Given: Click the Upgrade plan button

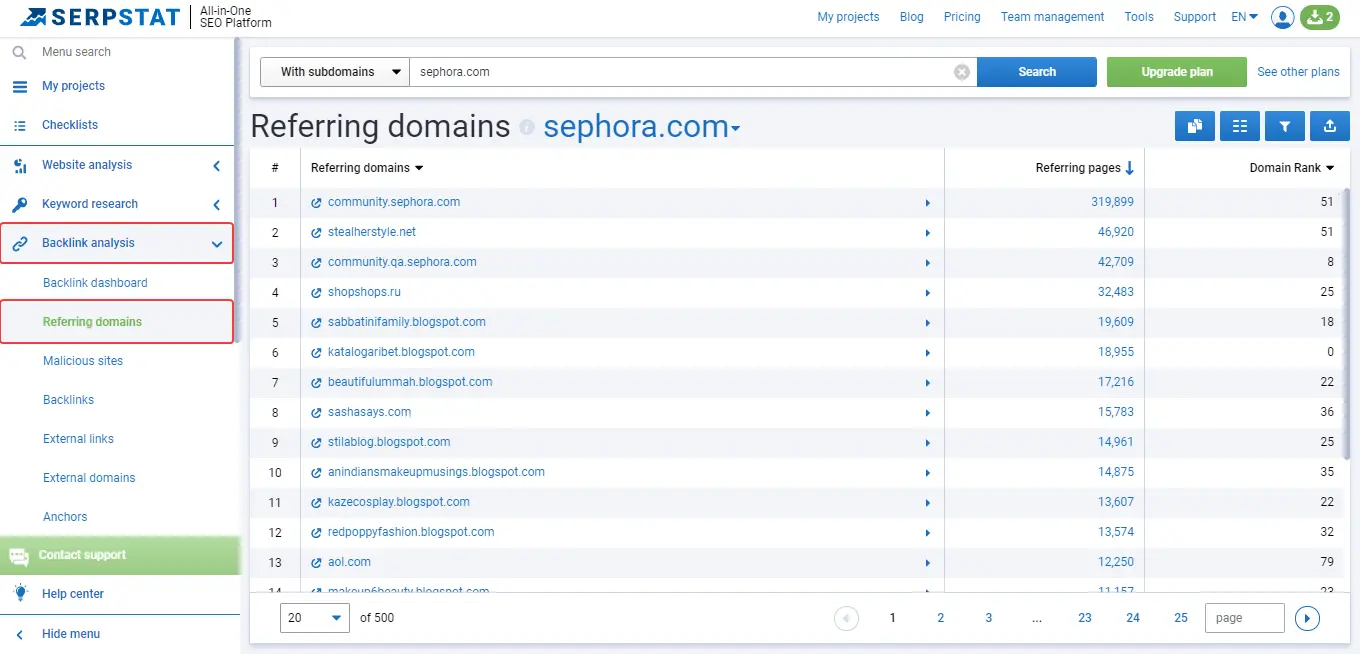Looking at the screenshot, I should 1176,71.
